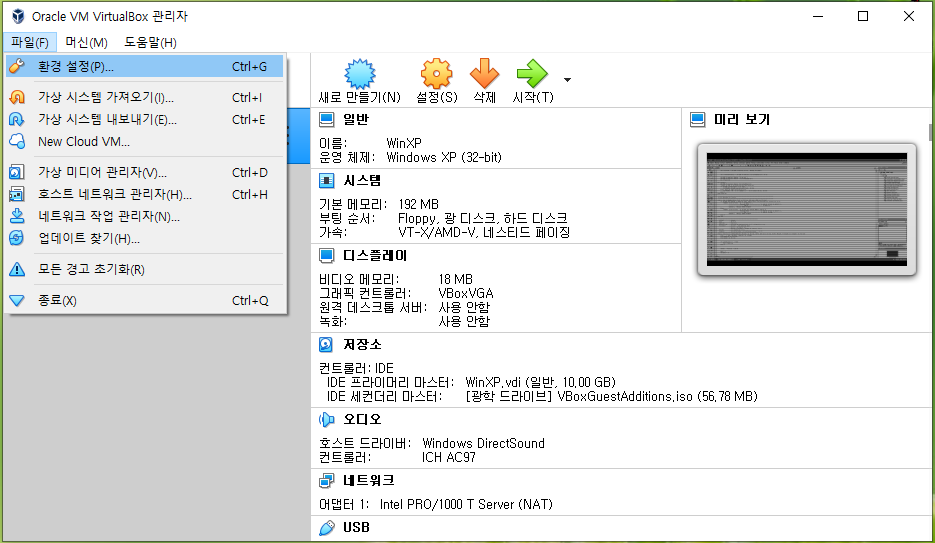Click the 일반 section monitor icon
935x543 pixels.
point(327,120)
